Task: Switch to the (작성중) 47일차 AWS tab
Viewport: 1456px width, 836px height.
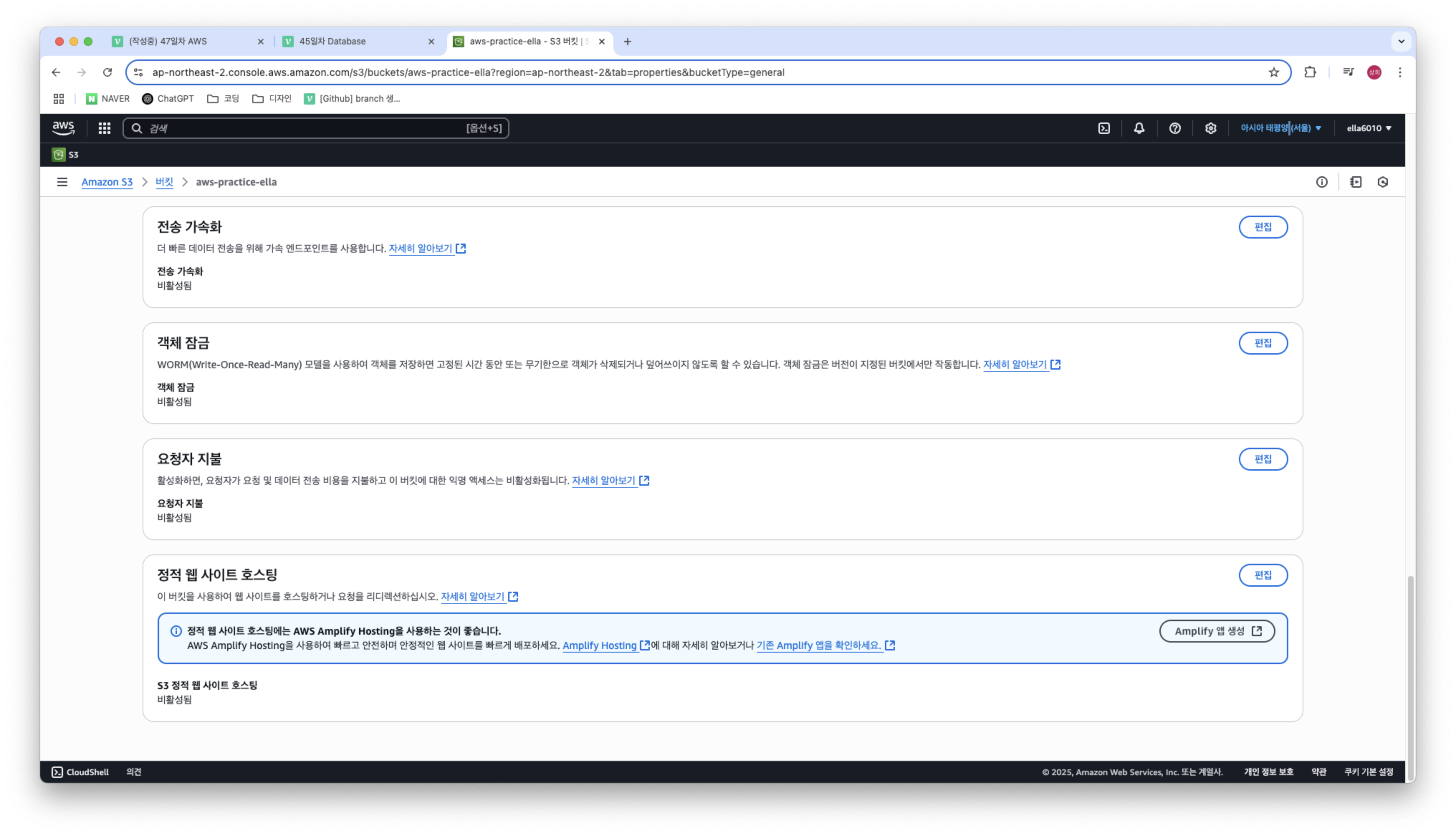Action: pyautogui.click(x=188, y=41)
